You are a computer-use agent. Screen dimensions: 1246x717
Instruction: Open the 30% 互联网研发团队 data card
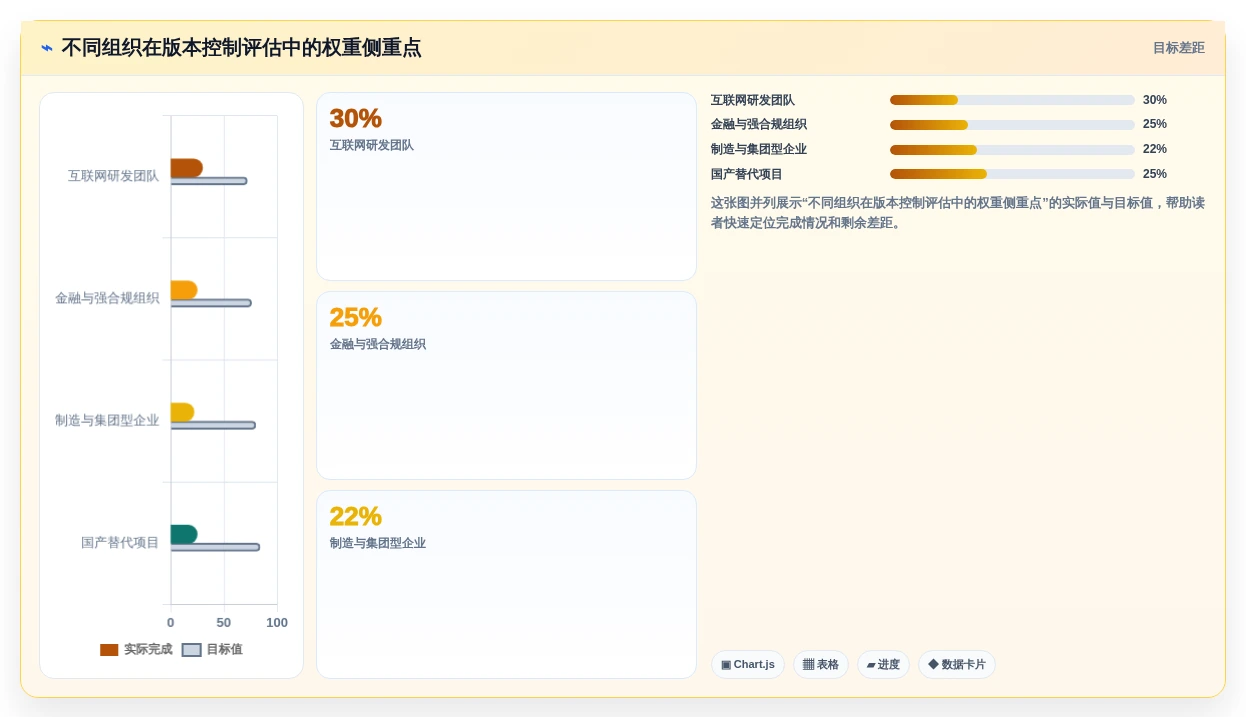pyautogui.click(x=506, y=186)
